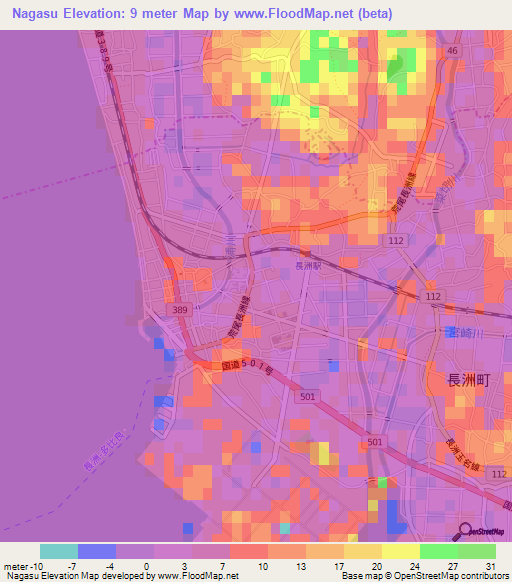The height and width of the screenshot is (582, 512).
Task: Click the lower-right 501 road shield
Action: (375, 442)
